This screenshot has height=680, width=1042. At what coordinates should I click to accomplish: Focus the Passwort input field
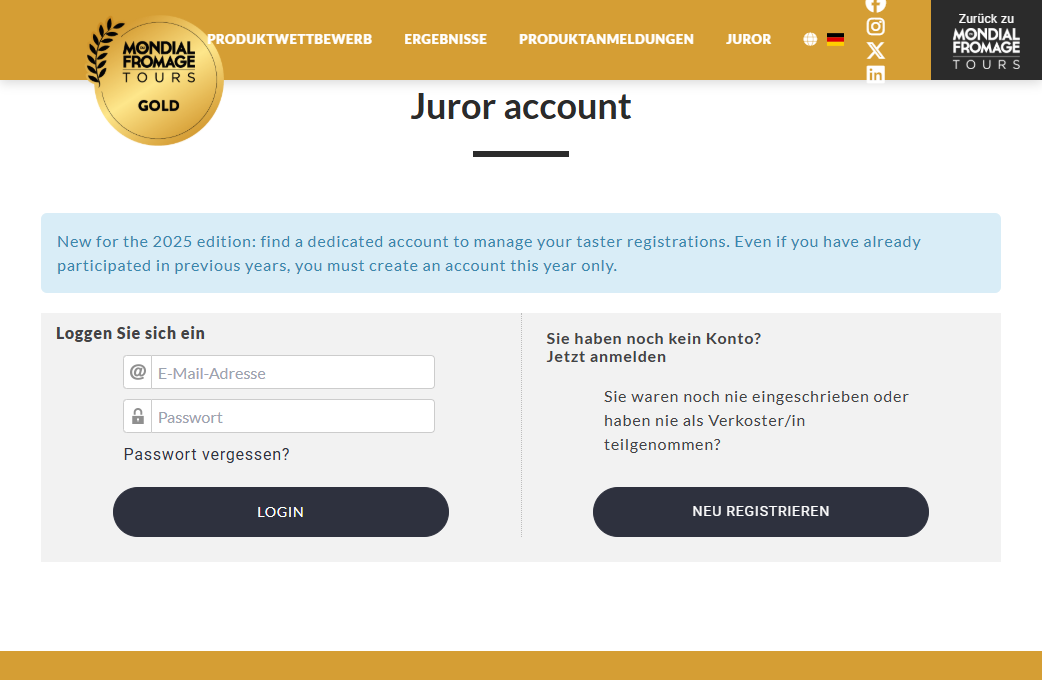point(293,416)
